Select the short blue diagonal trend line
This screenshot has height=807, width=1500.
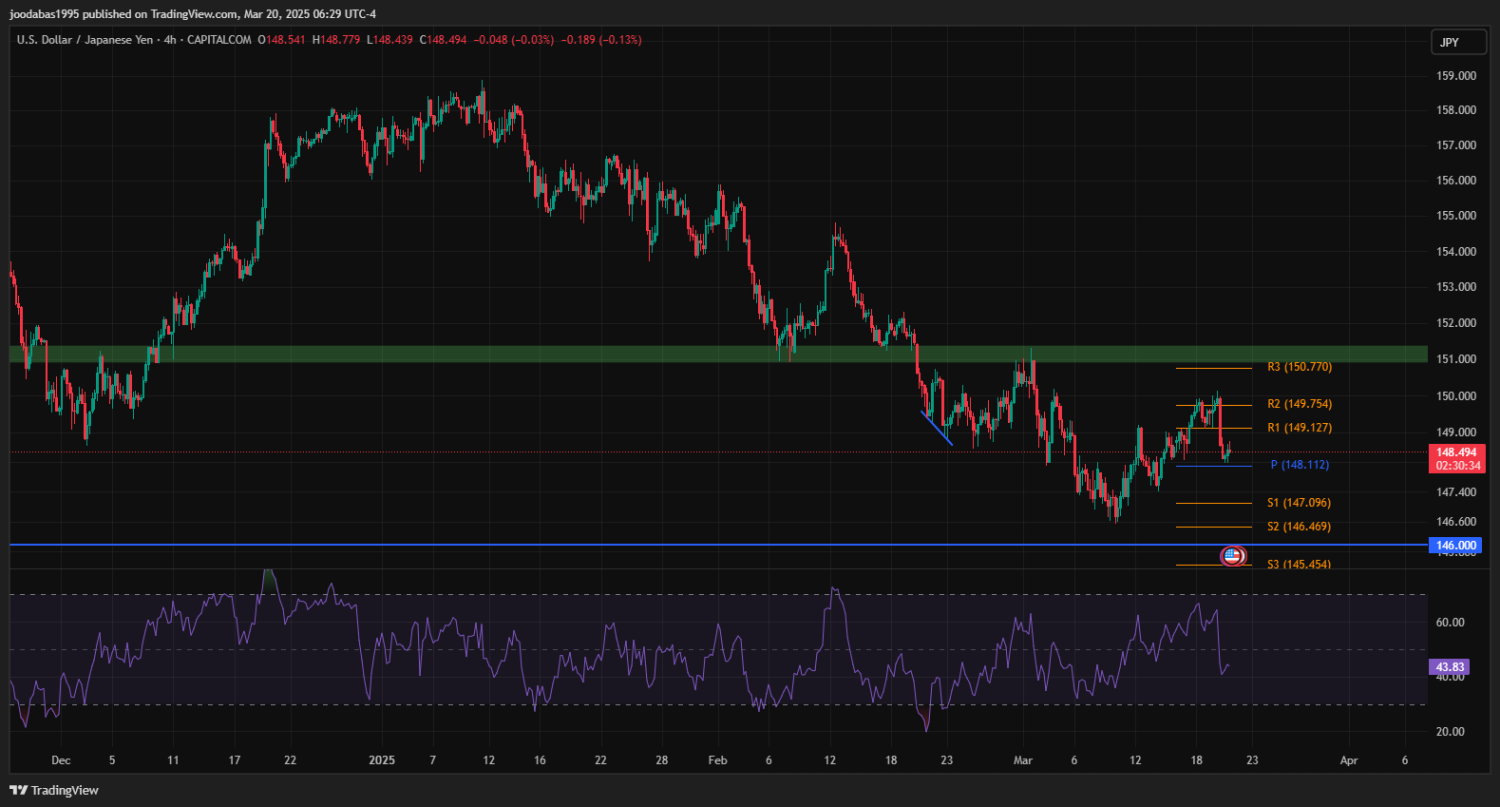937,428
